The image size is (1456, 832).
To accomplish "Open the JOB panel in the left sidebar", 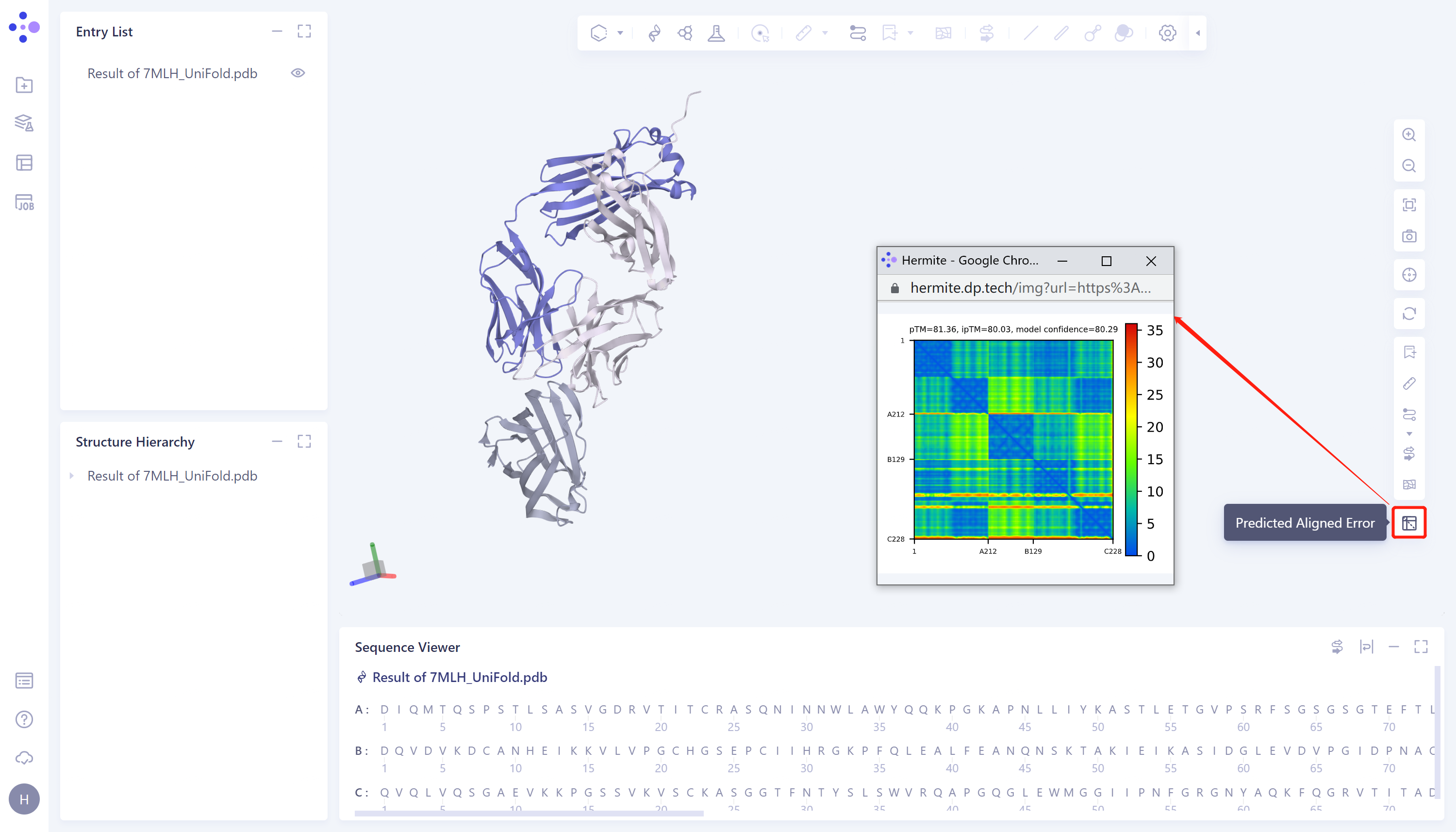I will [24, 202].
